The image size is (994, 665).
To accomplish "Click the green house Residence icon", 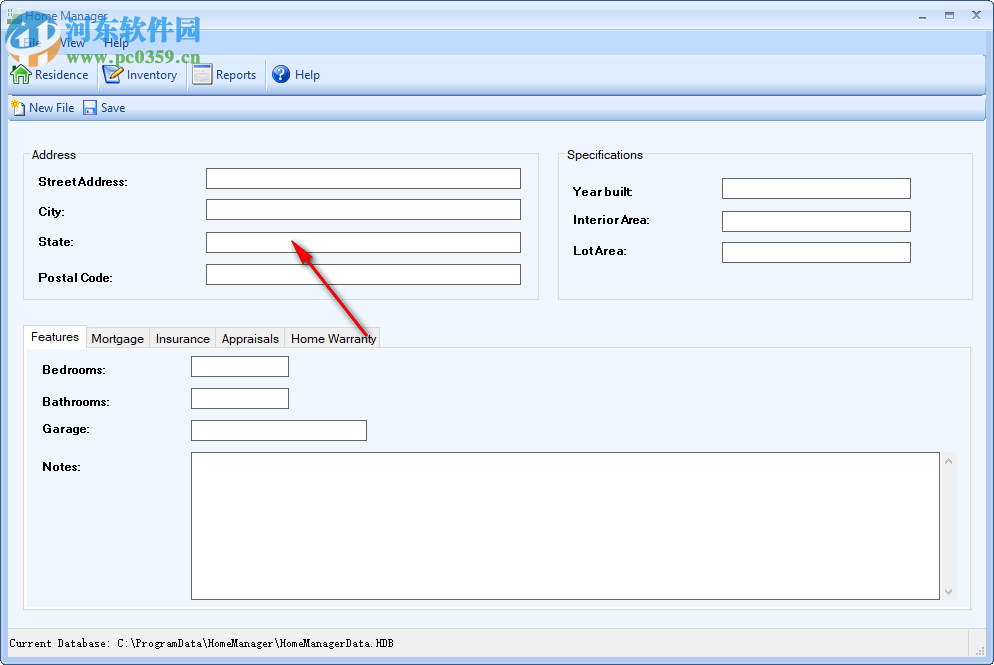I will 20,74.
